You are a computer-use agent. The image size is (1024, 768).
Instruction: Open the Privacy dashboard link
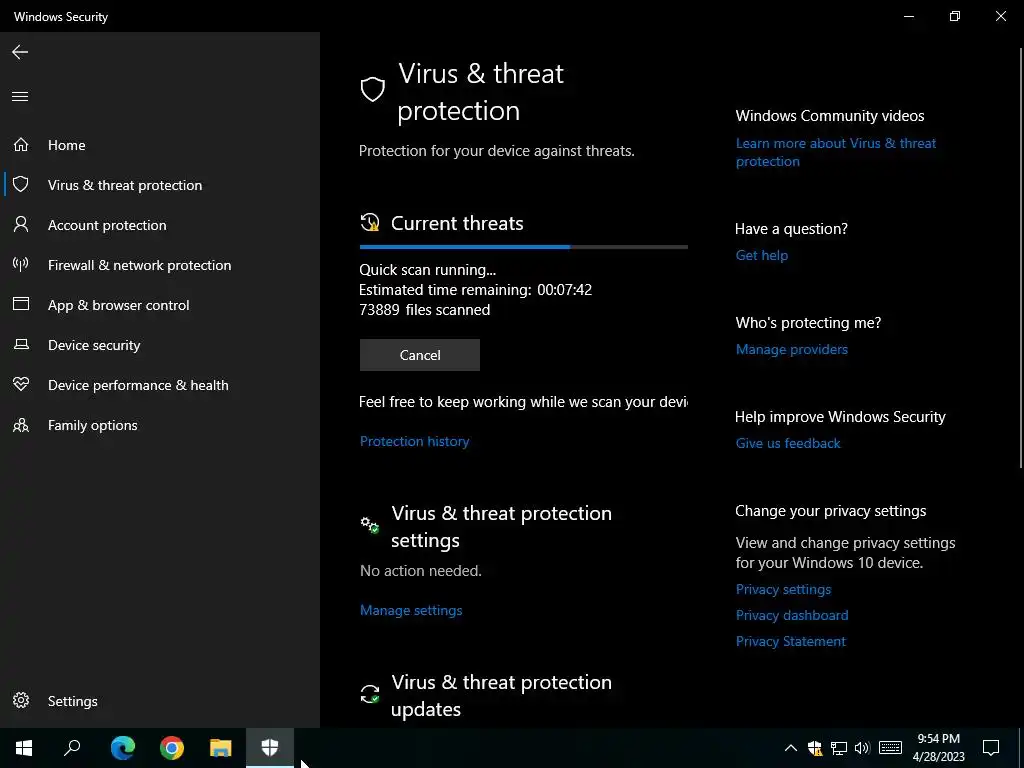[x=792, y=615]
